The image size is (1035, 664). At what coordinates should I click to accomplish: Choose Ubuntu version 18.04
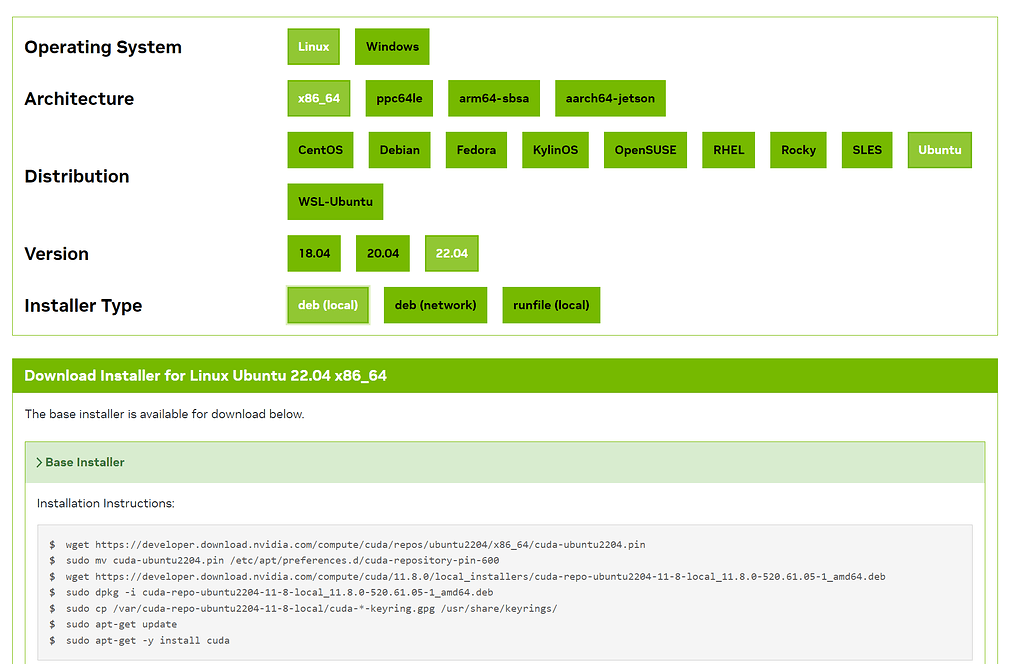click(x=314, y=254)
